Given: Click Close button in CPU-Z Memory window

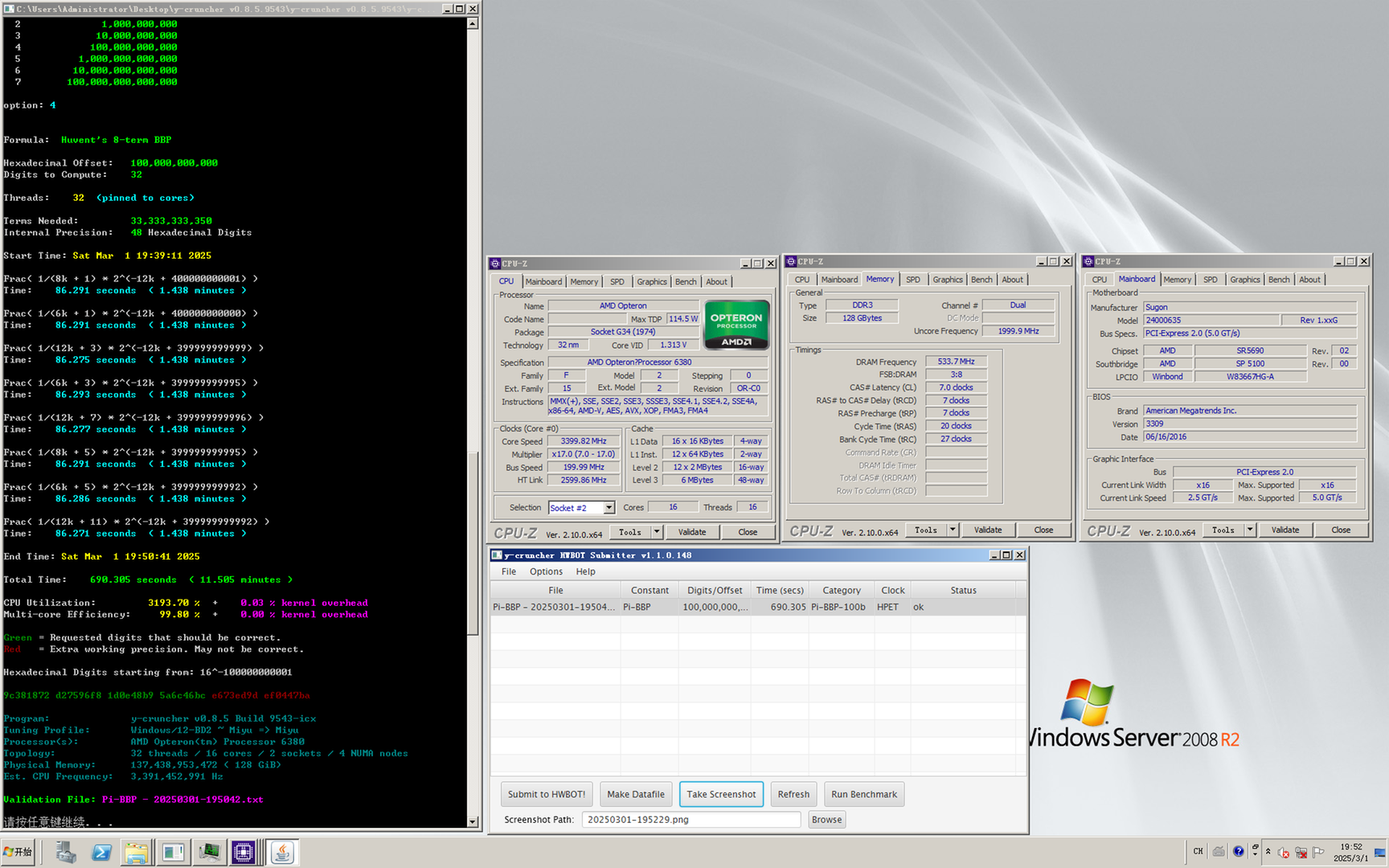Looking at the screenshot, I should [1043, 530].
